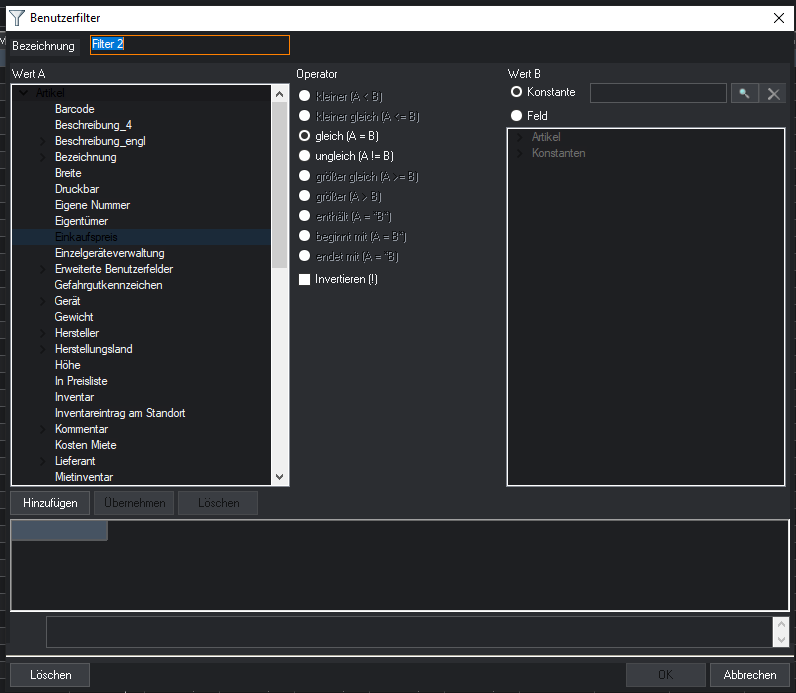The height and width of the screenshot is (693, 796).
Task: Select the Konstante radio button for Wert B
Action: pos(516,92)
